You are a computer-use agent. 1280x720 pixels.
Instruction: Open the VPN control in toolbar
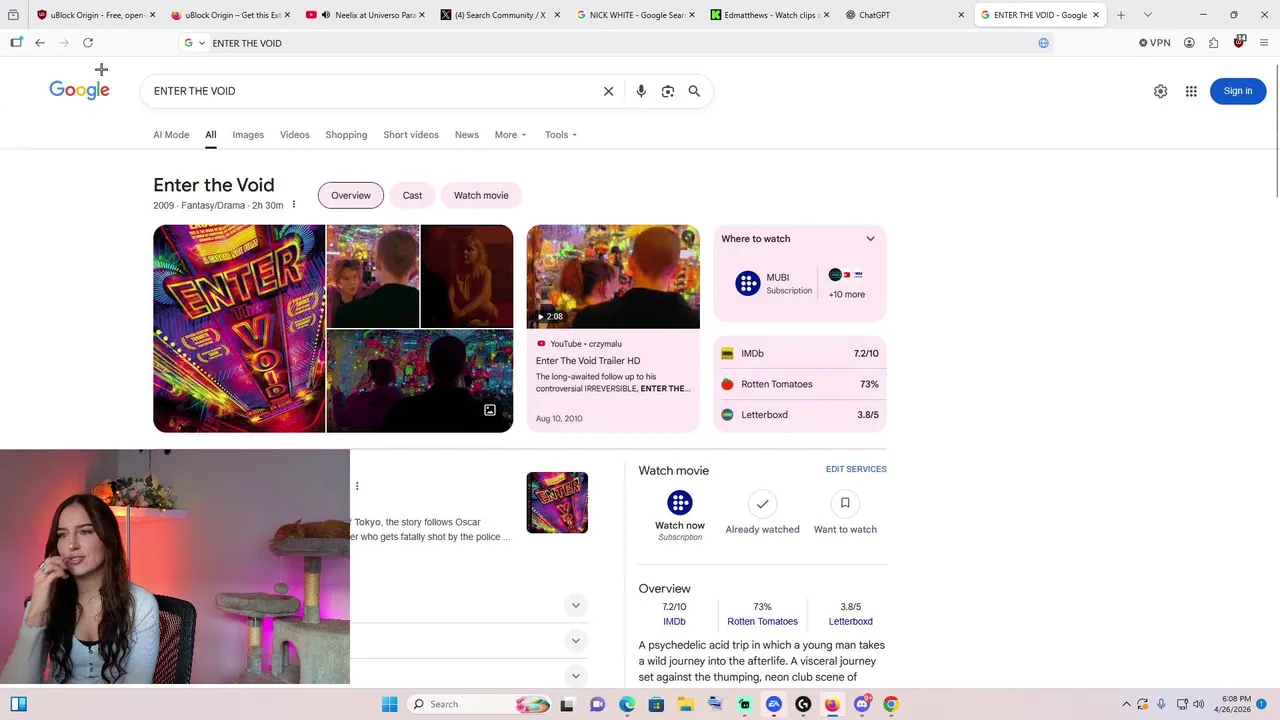(x=1154, y=43)
